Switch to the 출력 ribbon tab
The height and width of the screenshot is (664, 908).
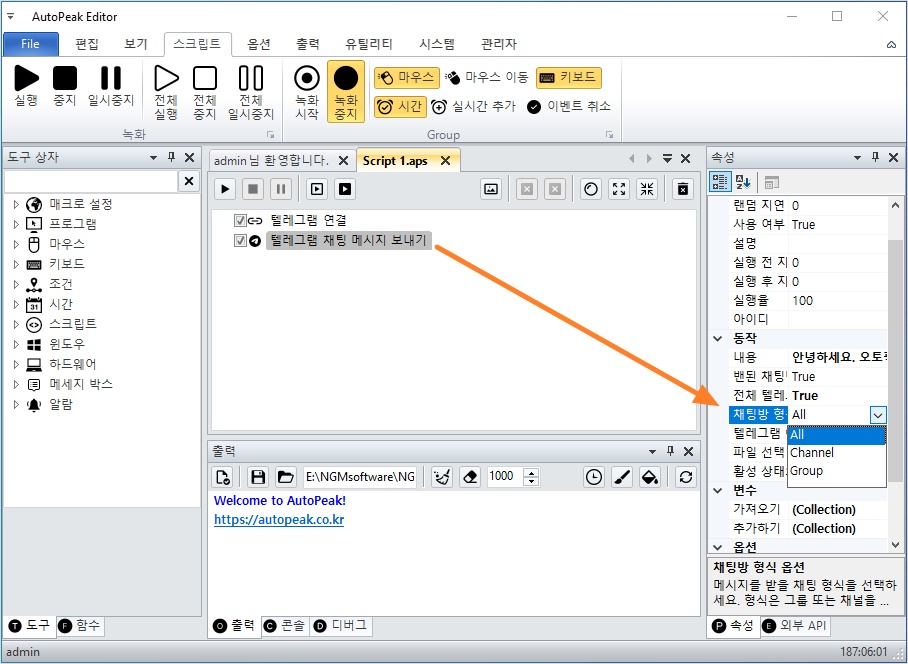point(307,44)
